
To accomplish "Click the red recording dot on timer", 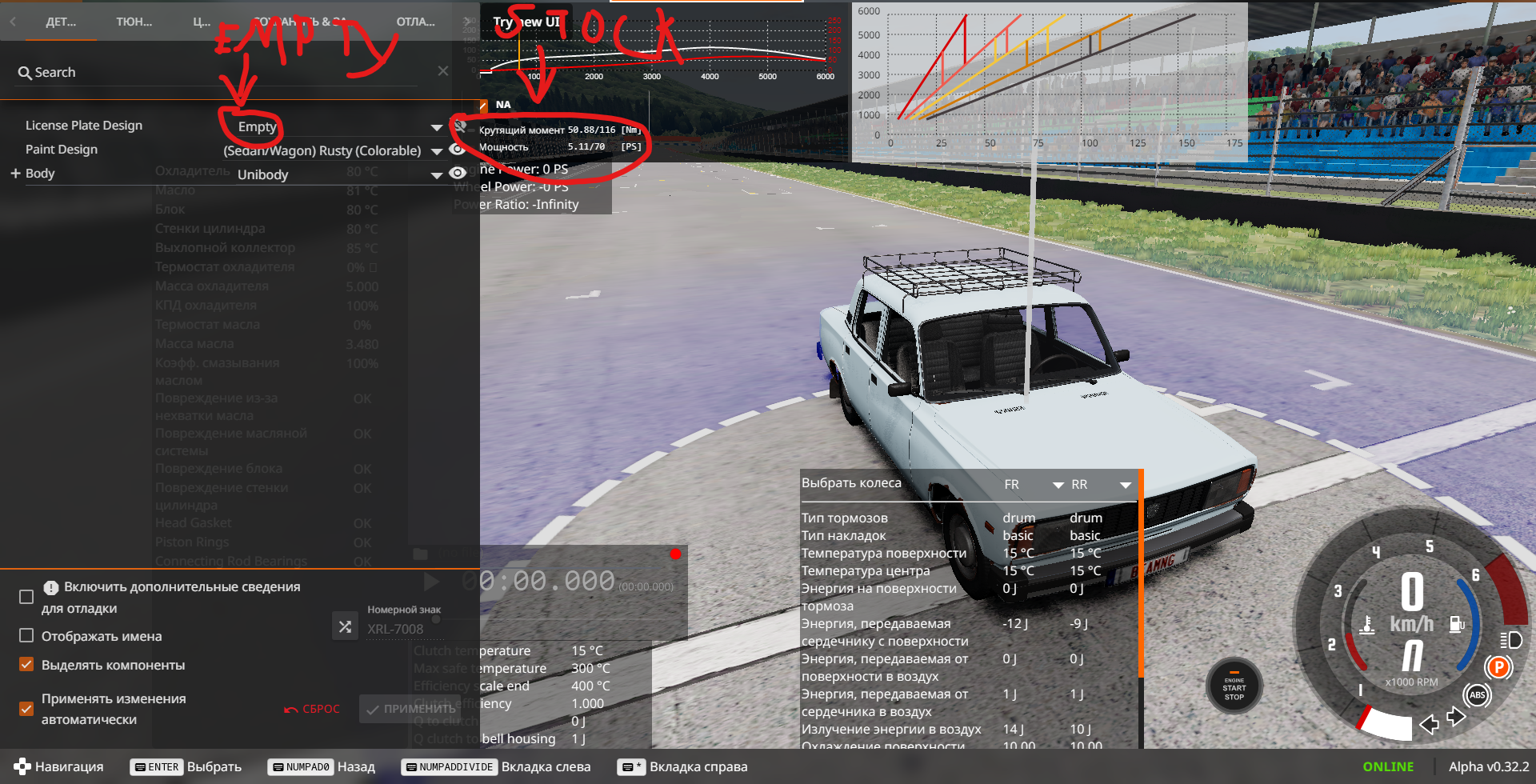I will point(675,554).
